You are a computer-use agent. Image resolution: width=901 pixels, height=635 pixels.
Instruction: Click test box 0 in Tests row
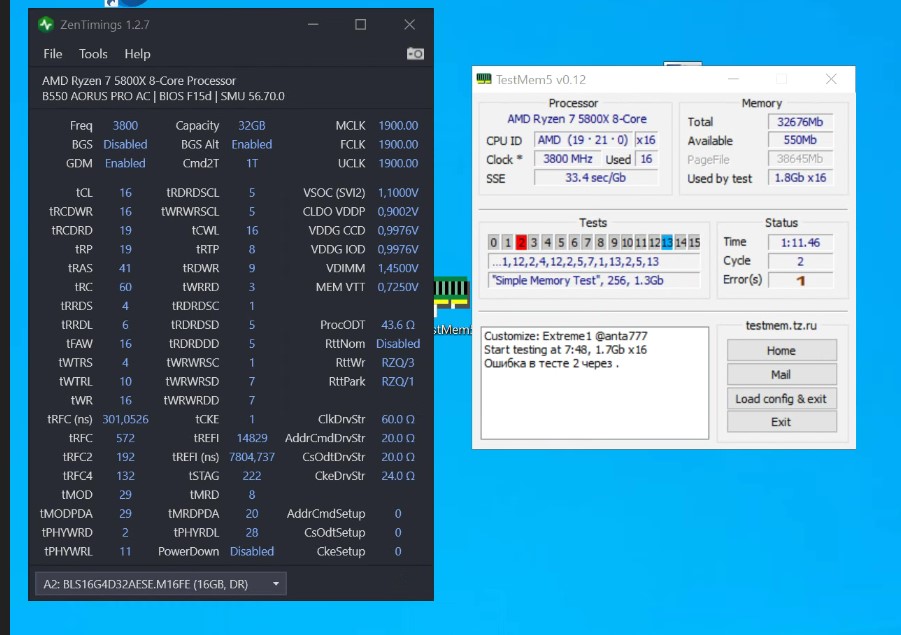(x=493, y=243)
